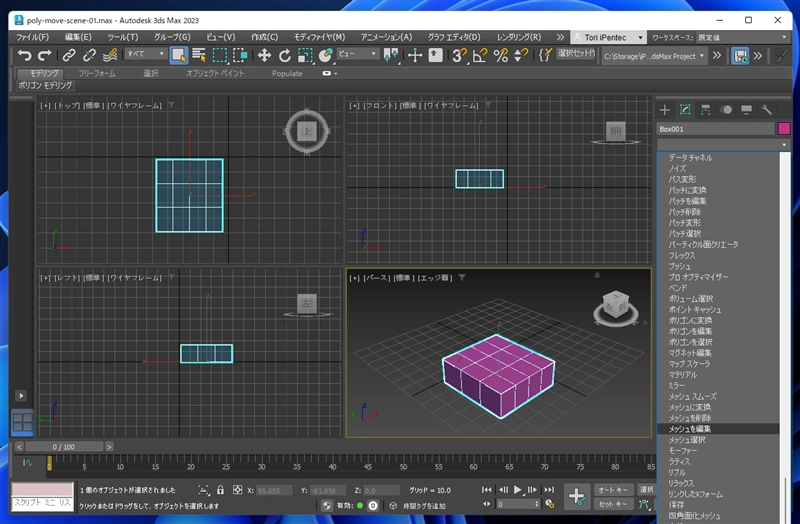Open the ファイル(F) menu
Viewport: 800px width, 524px height.
(x=32, y=37)
